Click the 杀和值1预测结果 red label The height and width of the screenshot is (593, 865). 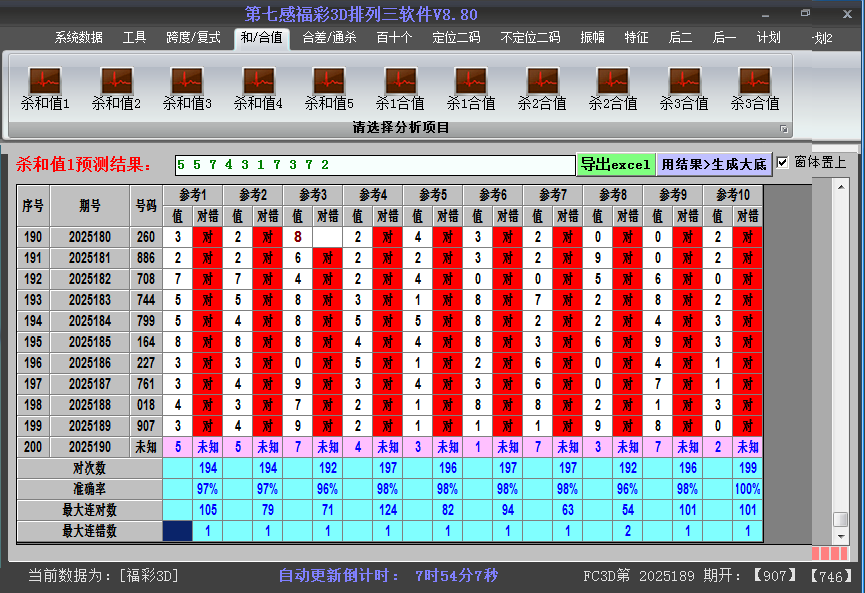84,164
